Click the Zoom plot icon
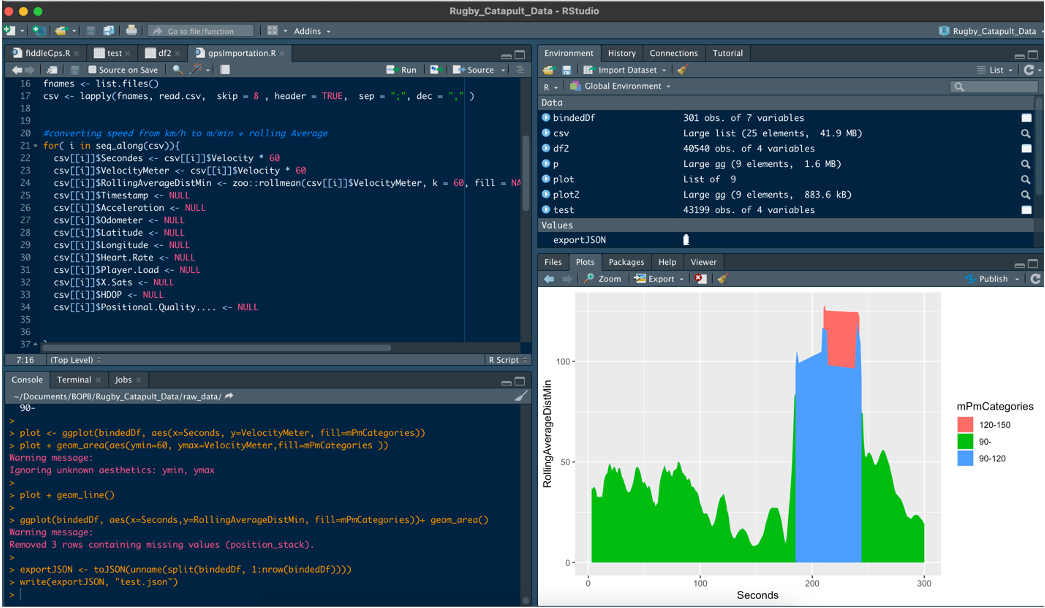Screen dimensions: 1045x608 pyautogui.click(x=603, y=279)
